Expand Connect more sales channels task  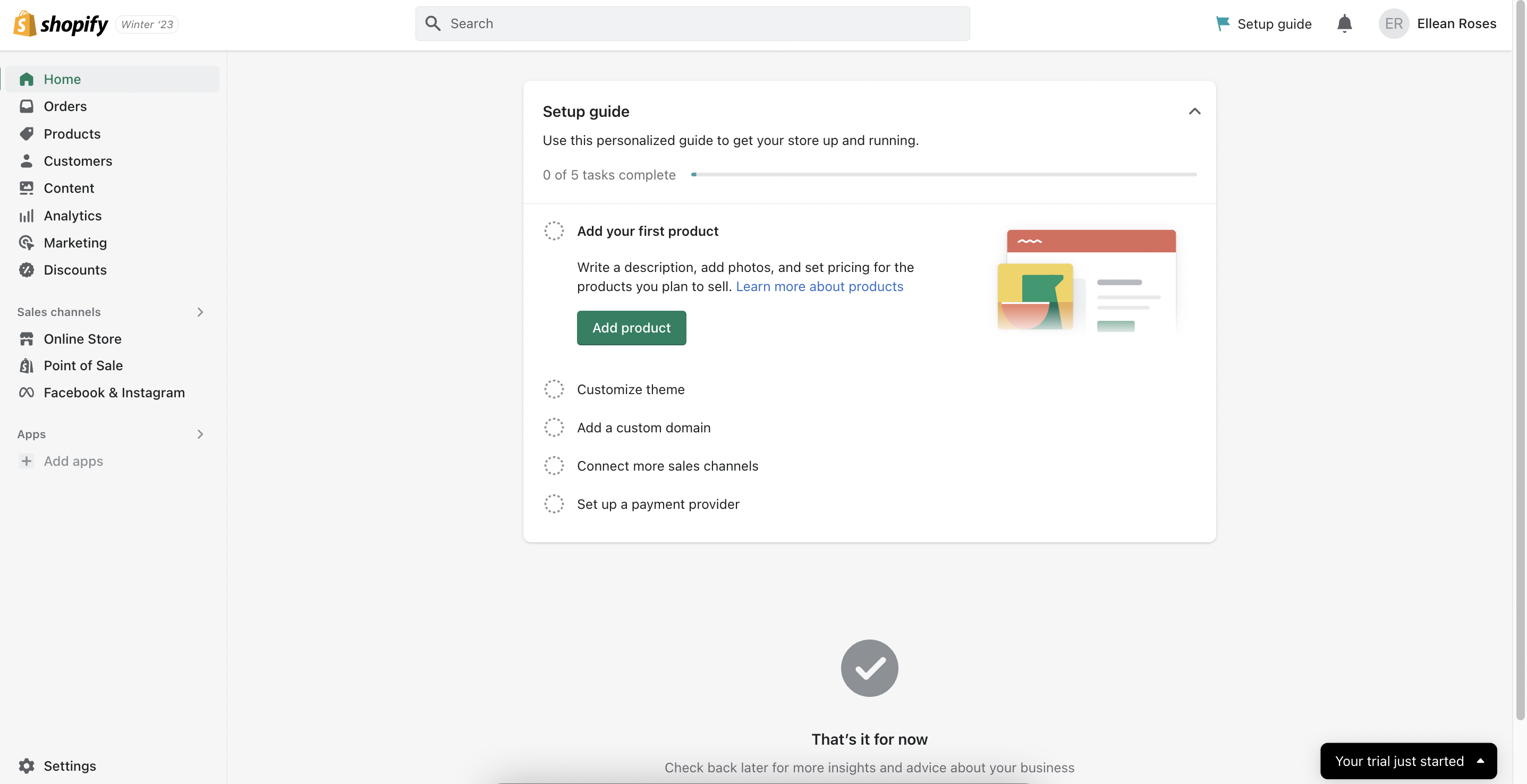pos(667,465)
